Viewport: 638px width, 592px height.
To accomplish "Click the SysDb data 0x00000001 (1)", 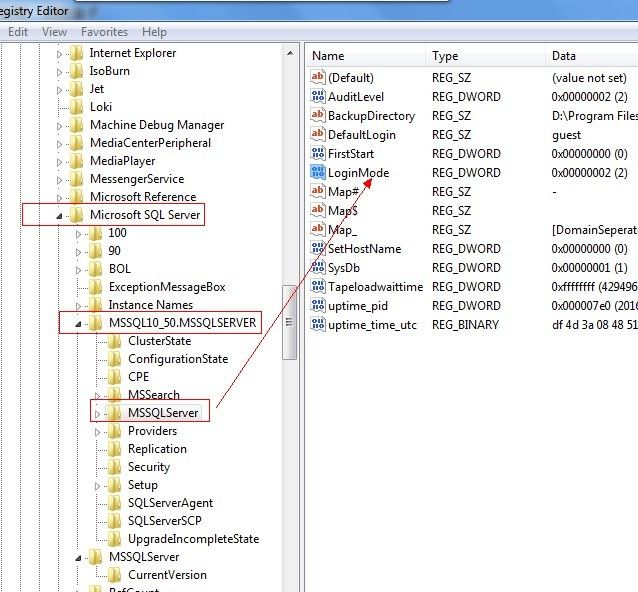I will pyautogui.click(x=590, y=268).
